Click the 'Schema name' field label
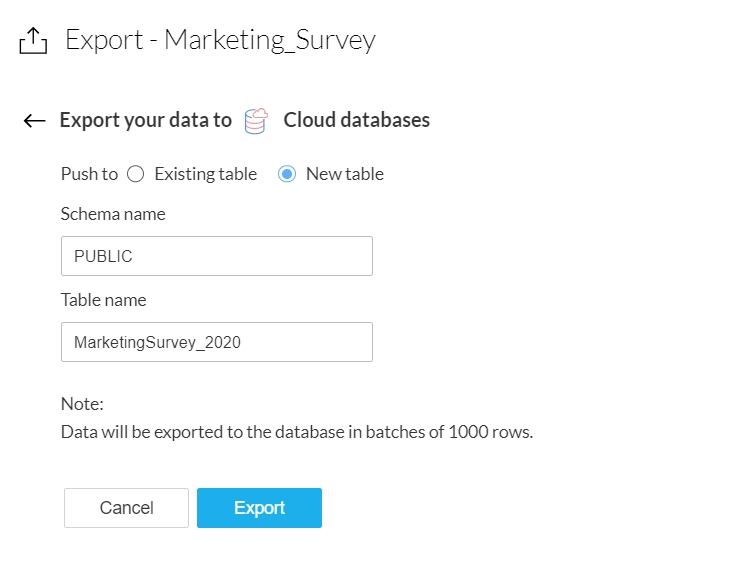730x569 pixels. [113, 214]
